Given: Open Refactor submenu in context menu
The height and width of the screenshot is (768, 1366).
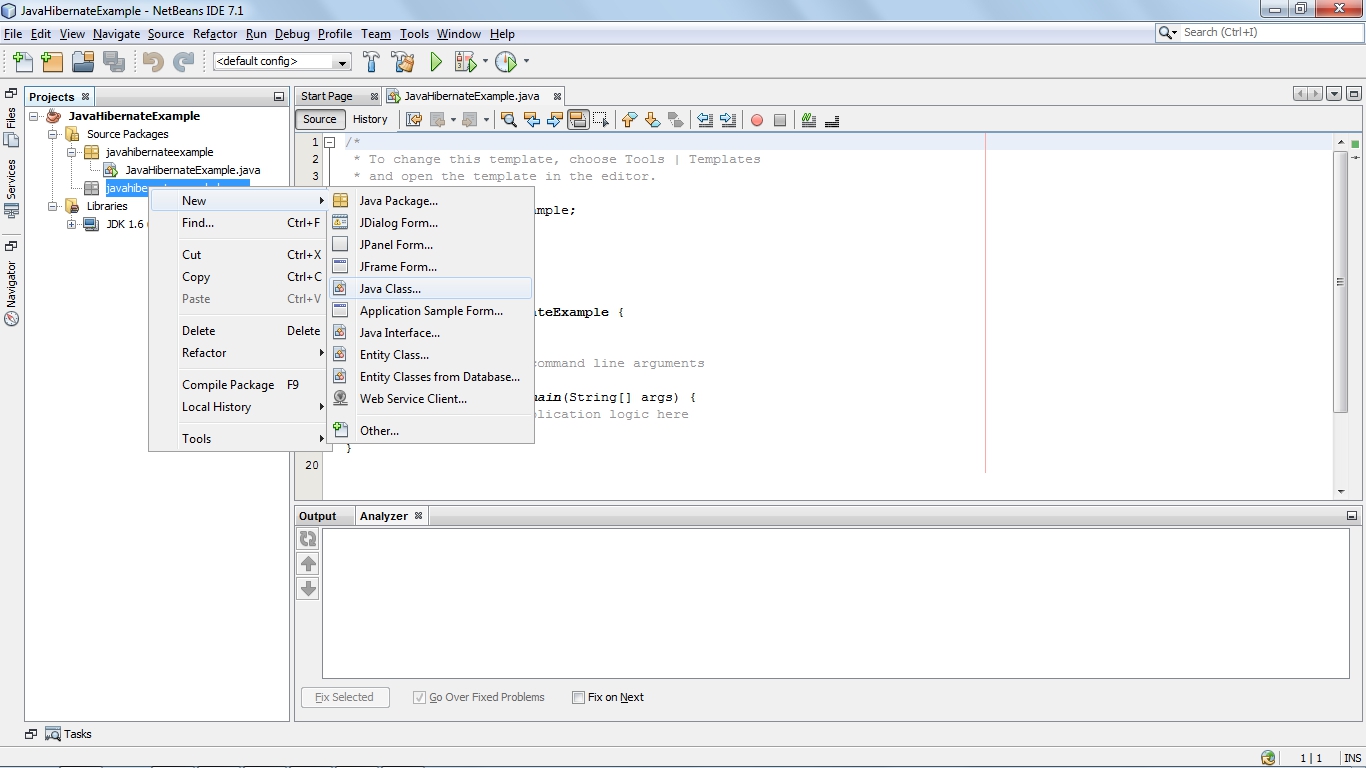Looking at the screenshot, I should point(238,353).
